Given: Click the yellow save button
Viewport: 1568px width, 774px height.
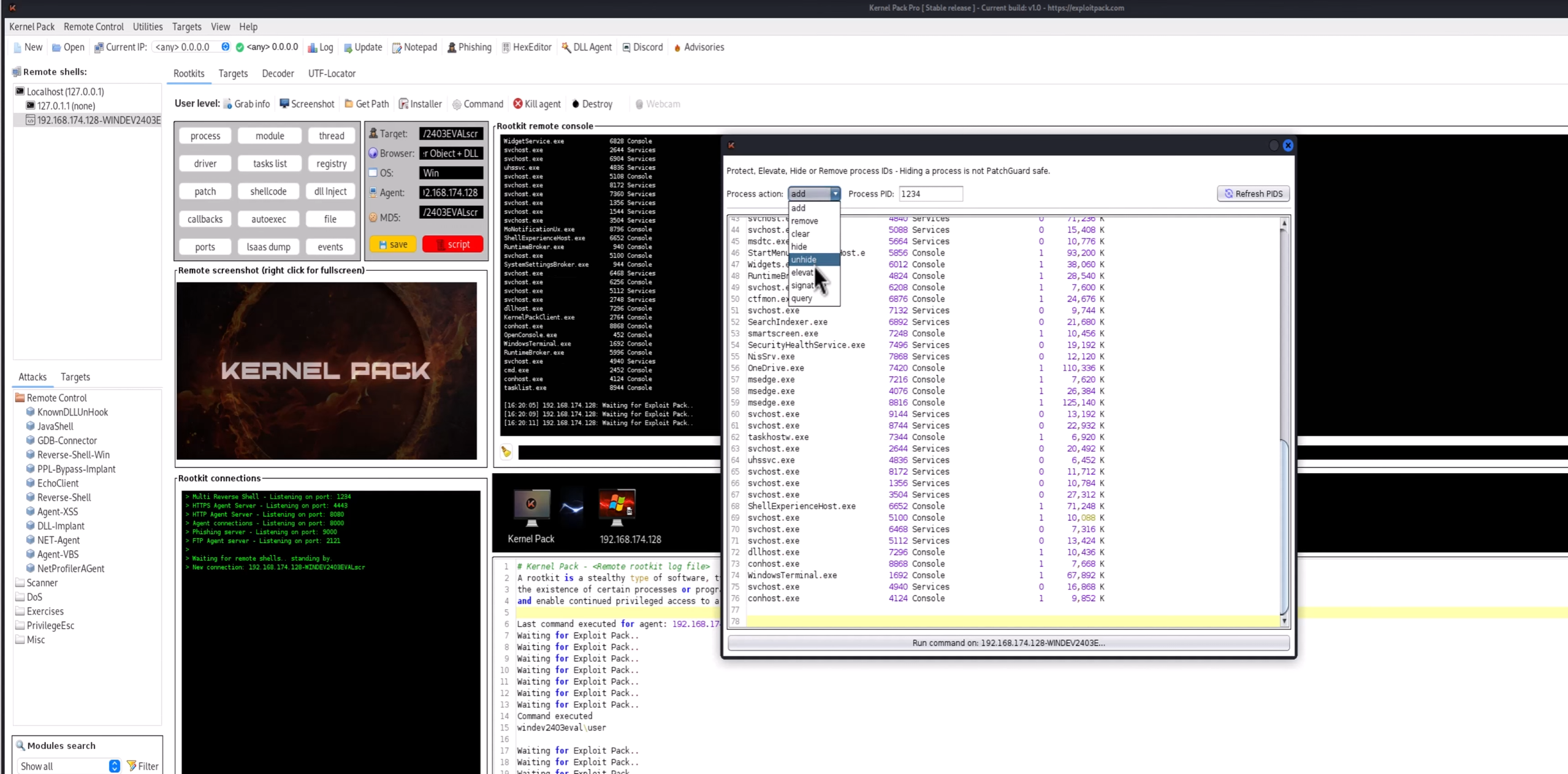Looking at the screenshot, I should click(392, 245).
